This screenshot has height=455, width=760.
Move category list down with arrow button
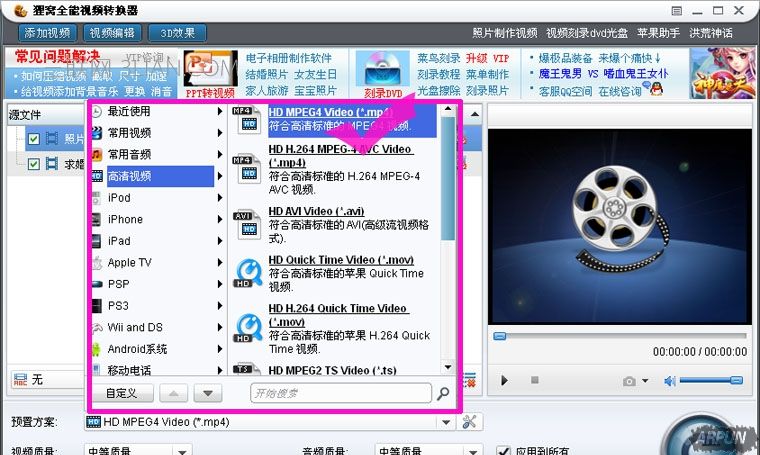click(208, 393)
